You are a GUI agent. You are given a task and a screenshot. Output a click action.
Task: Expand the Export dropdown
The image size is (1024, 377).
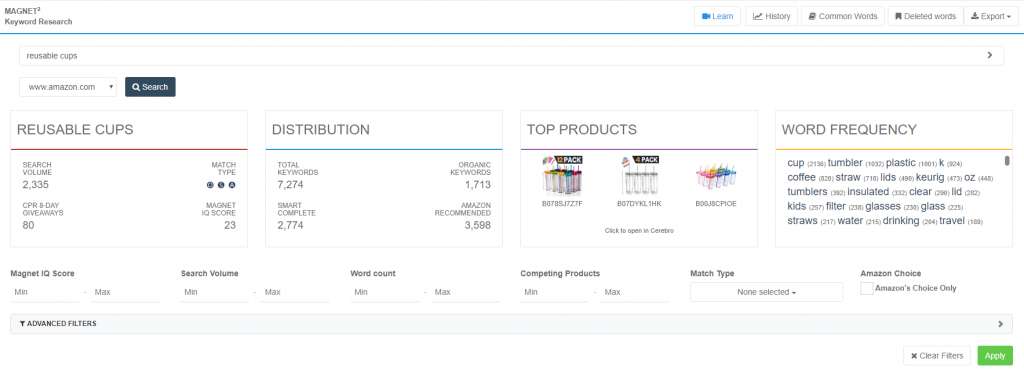[991, 16]
